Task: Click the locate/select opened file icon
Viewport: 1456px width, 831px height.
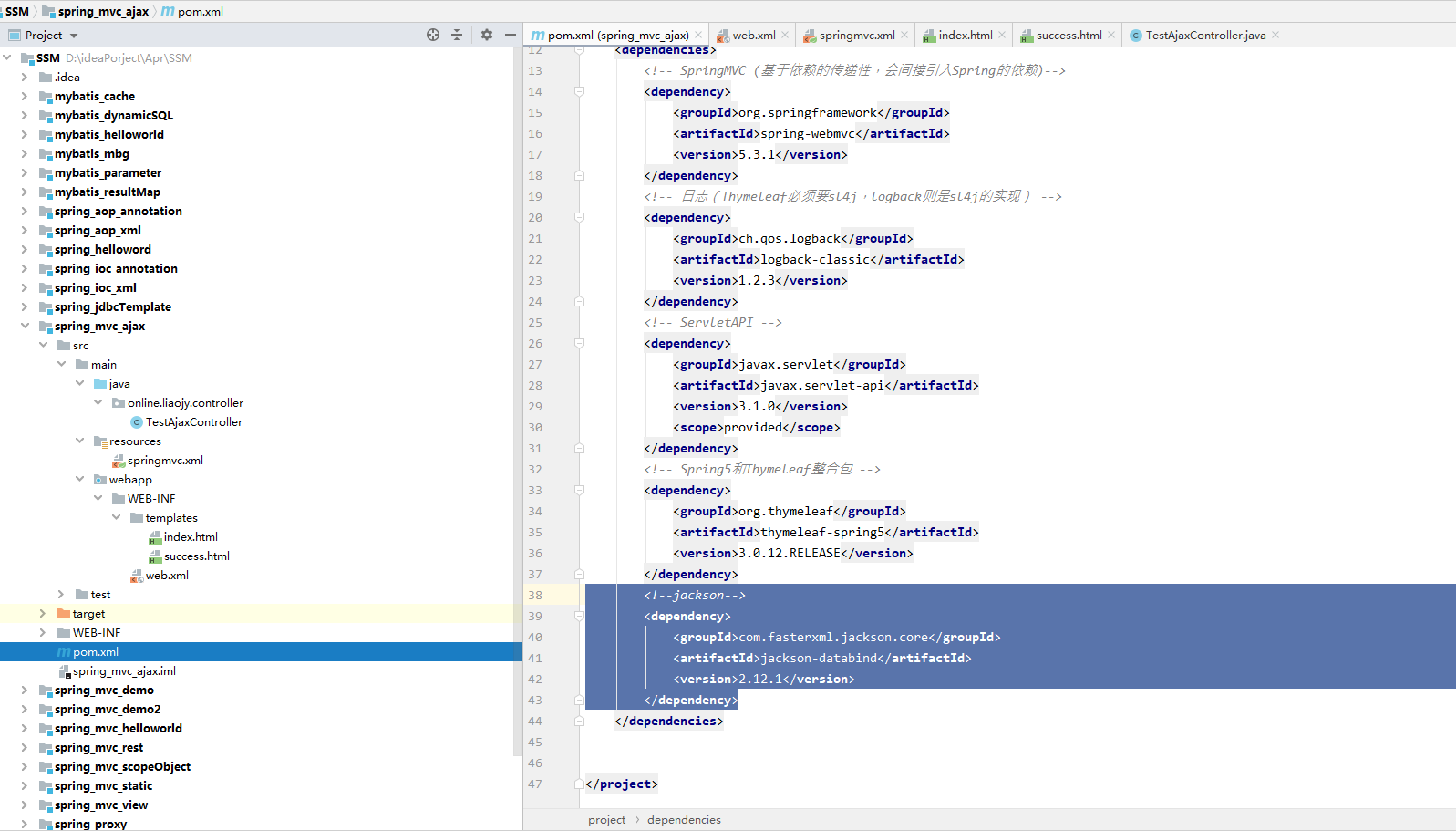Action: 433,35
